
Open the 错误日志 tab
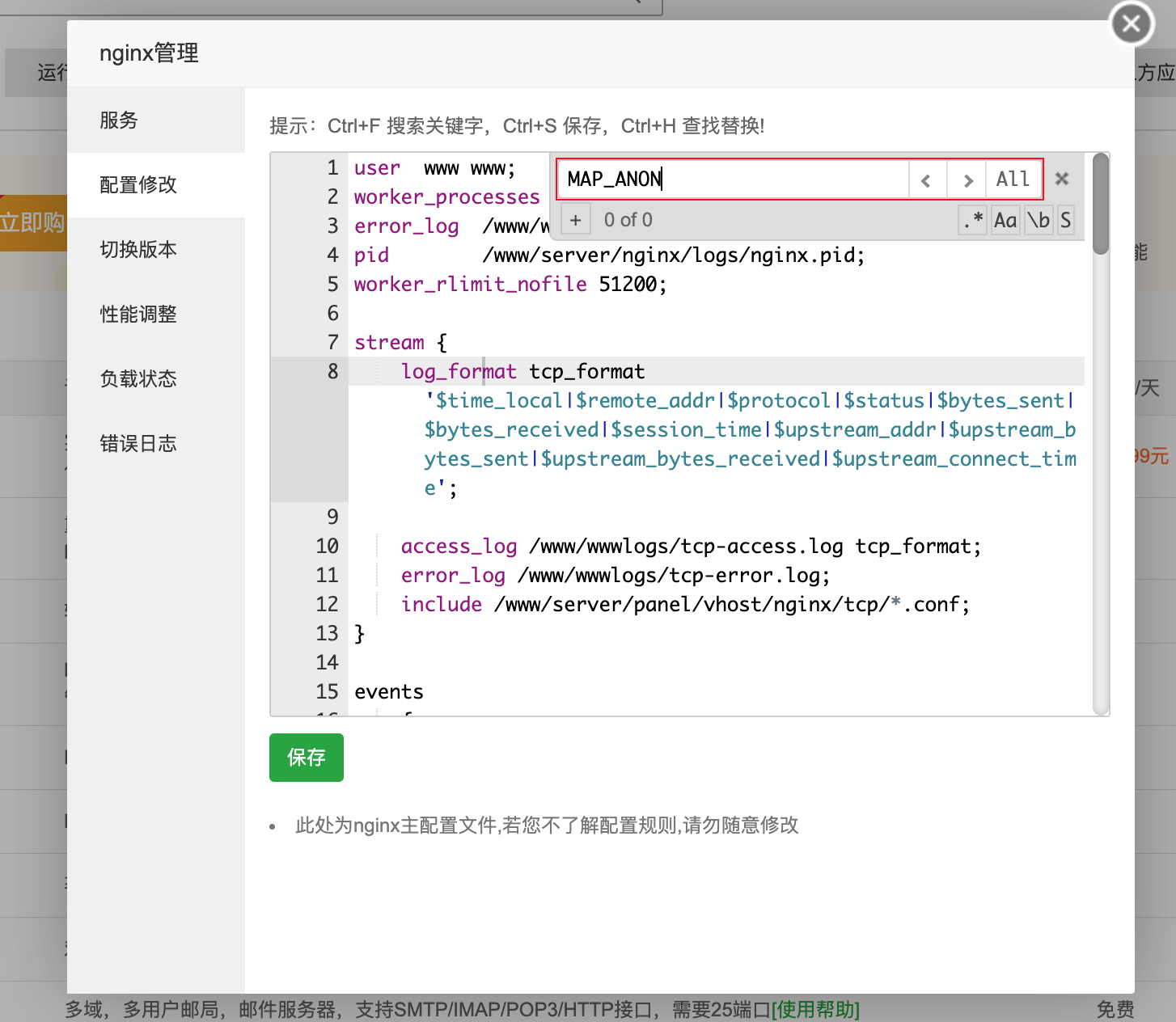(x=156, y=444)
